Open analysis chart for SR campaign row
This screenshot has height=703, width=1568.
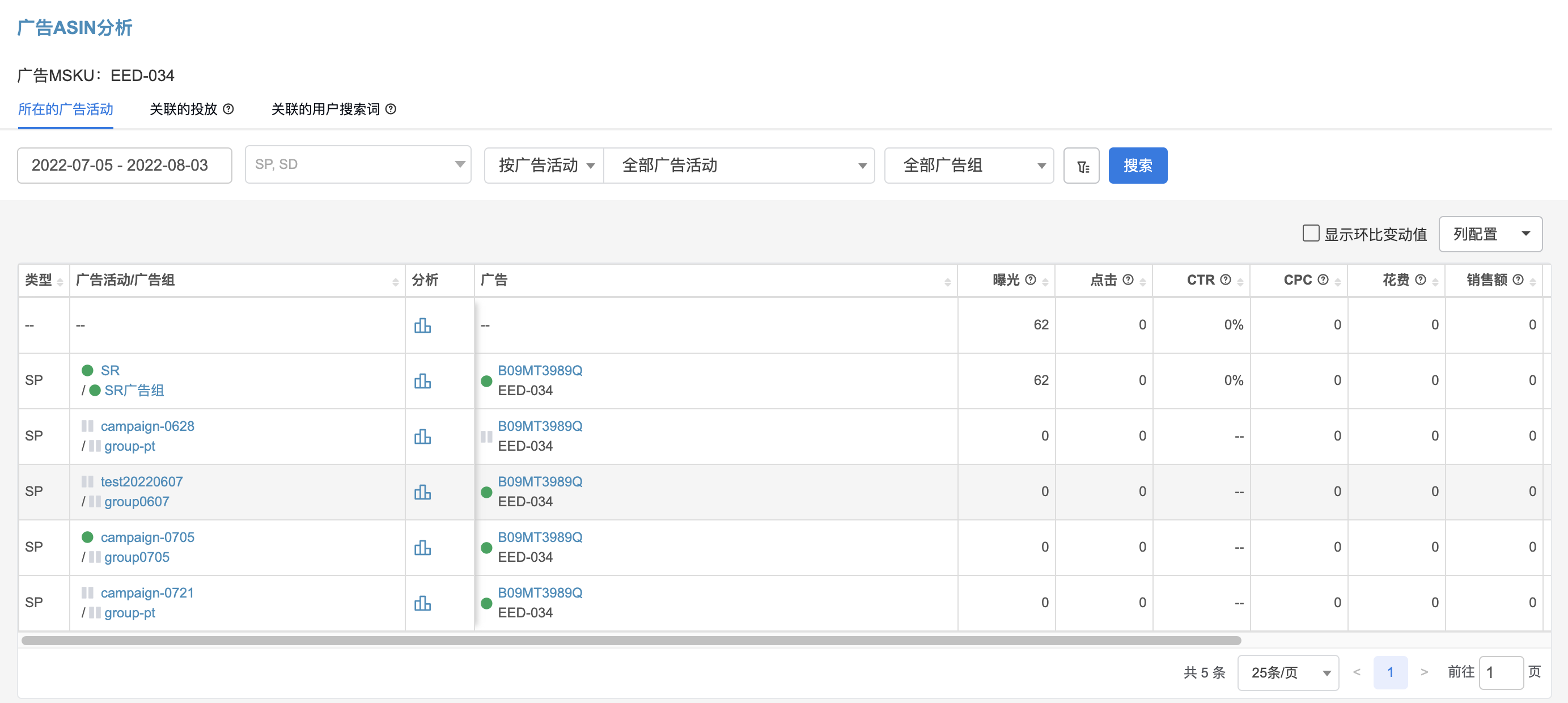tap(422, 381)
